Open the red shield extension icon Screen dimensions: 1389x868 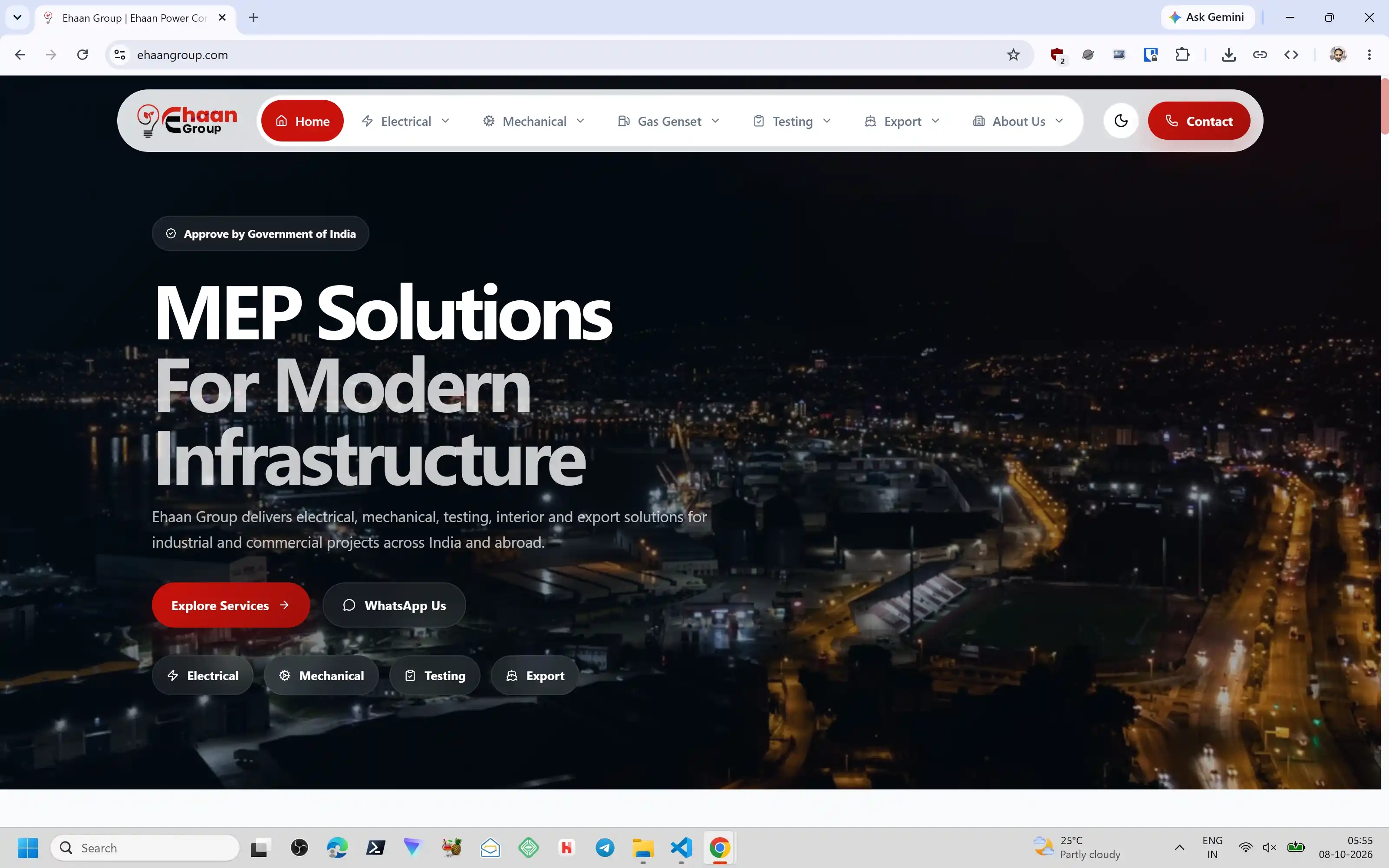click(1057, 55)
